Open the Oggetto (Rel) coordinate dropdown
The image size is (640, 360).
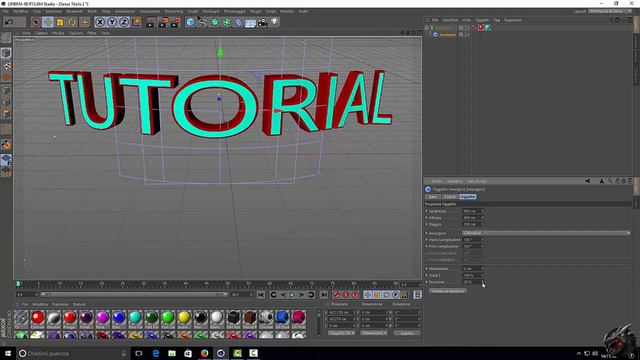click(342, 333)
